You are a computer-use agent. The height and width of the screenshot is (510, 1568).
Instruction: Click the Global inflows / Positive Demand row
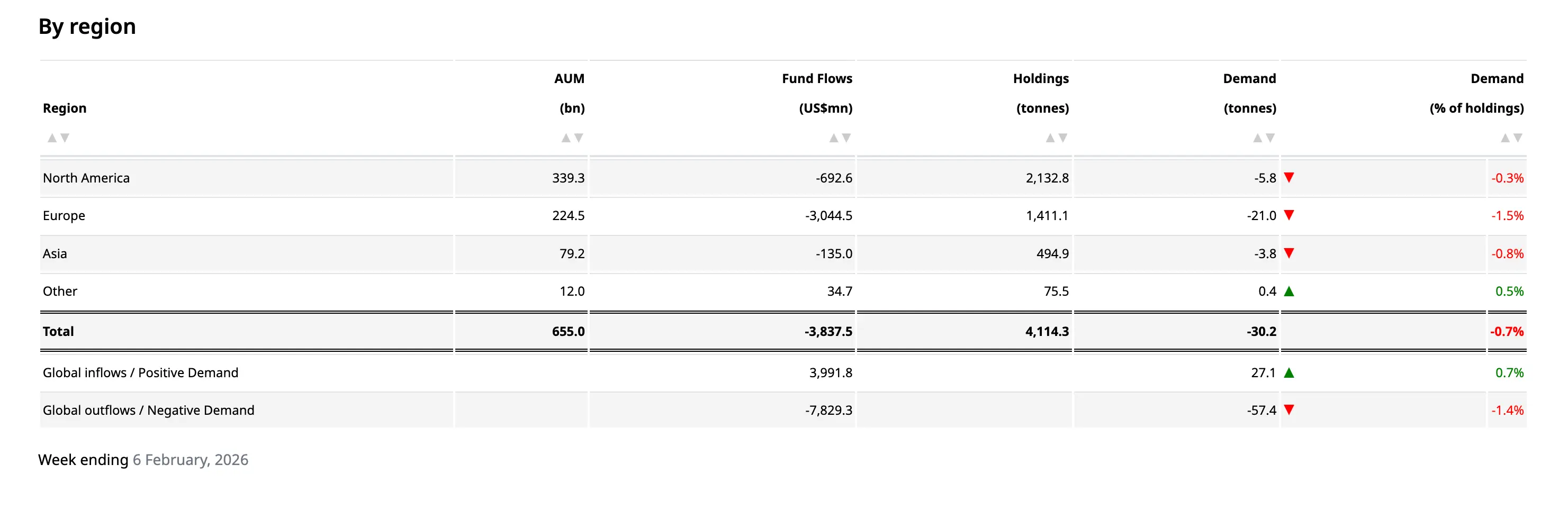[141, 373]
